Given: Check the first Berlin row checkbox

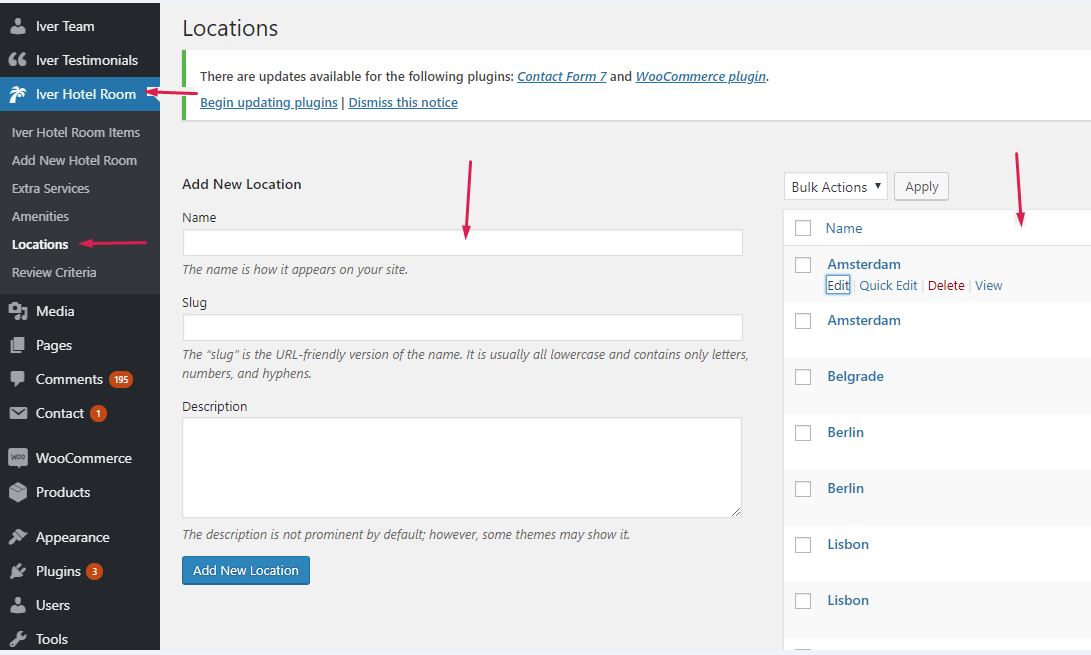Looking at the screenshot, I should (x=803, y=433).
